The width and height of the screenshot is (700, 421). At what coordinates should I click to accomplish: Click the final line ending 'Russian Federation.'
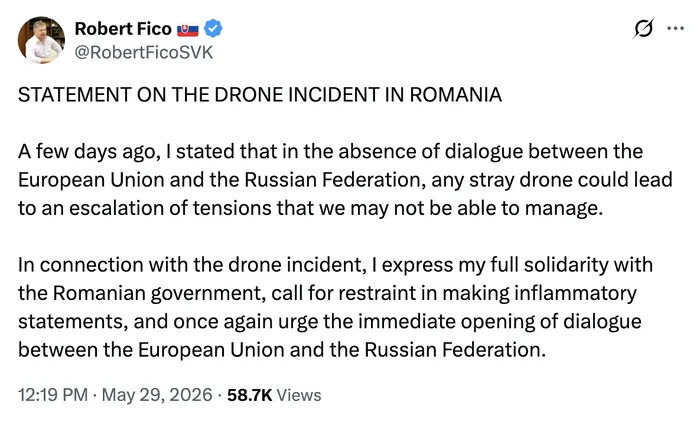[x=282, y=350]
